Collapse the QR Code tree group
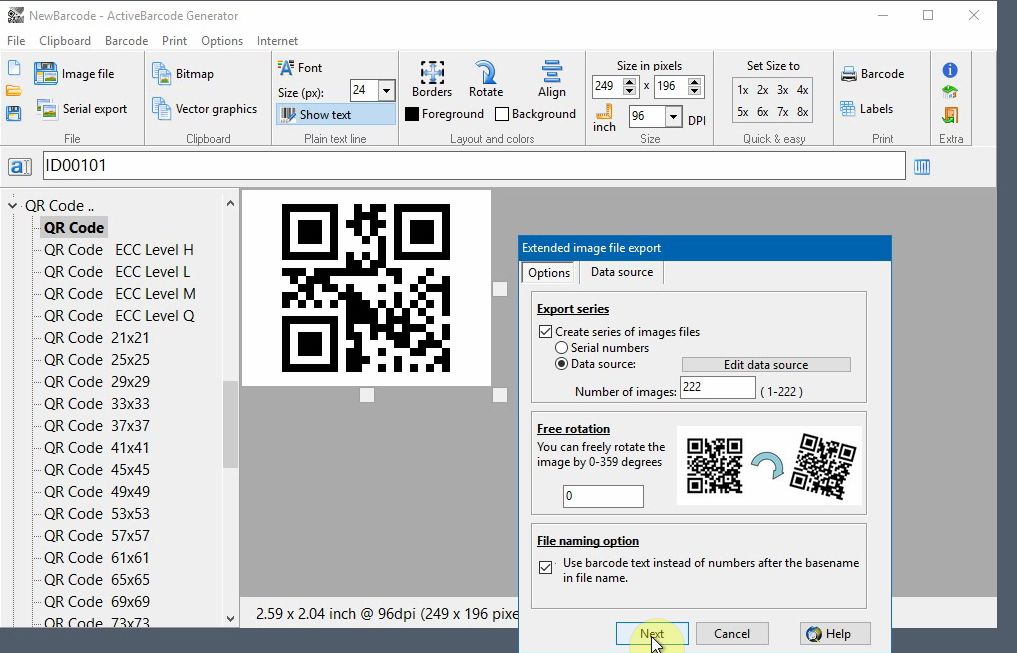This screenshot has height=653, width=1017. pyautogui.click(x=12, y=206)
